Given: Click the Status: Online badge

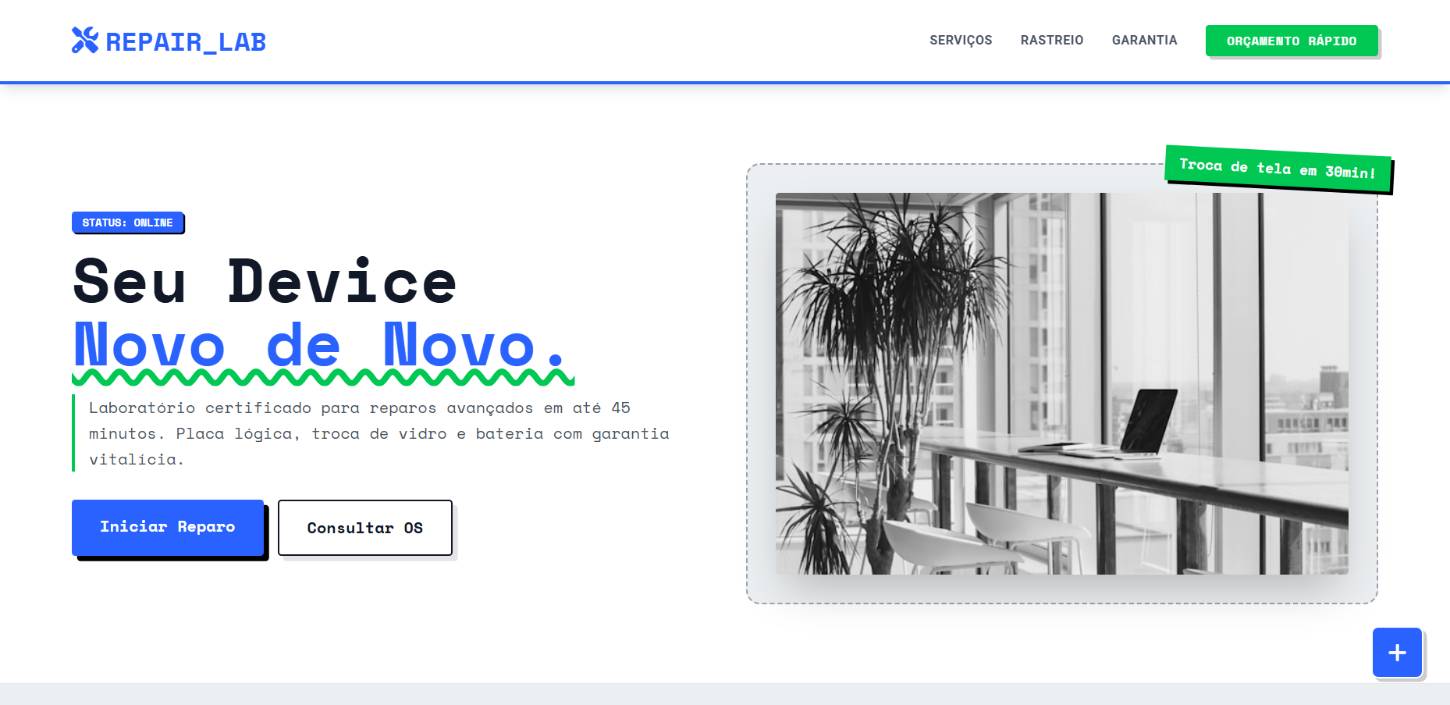Looking at the screenshot, I should pos(127,222).
